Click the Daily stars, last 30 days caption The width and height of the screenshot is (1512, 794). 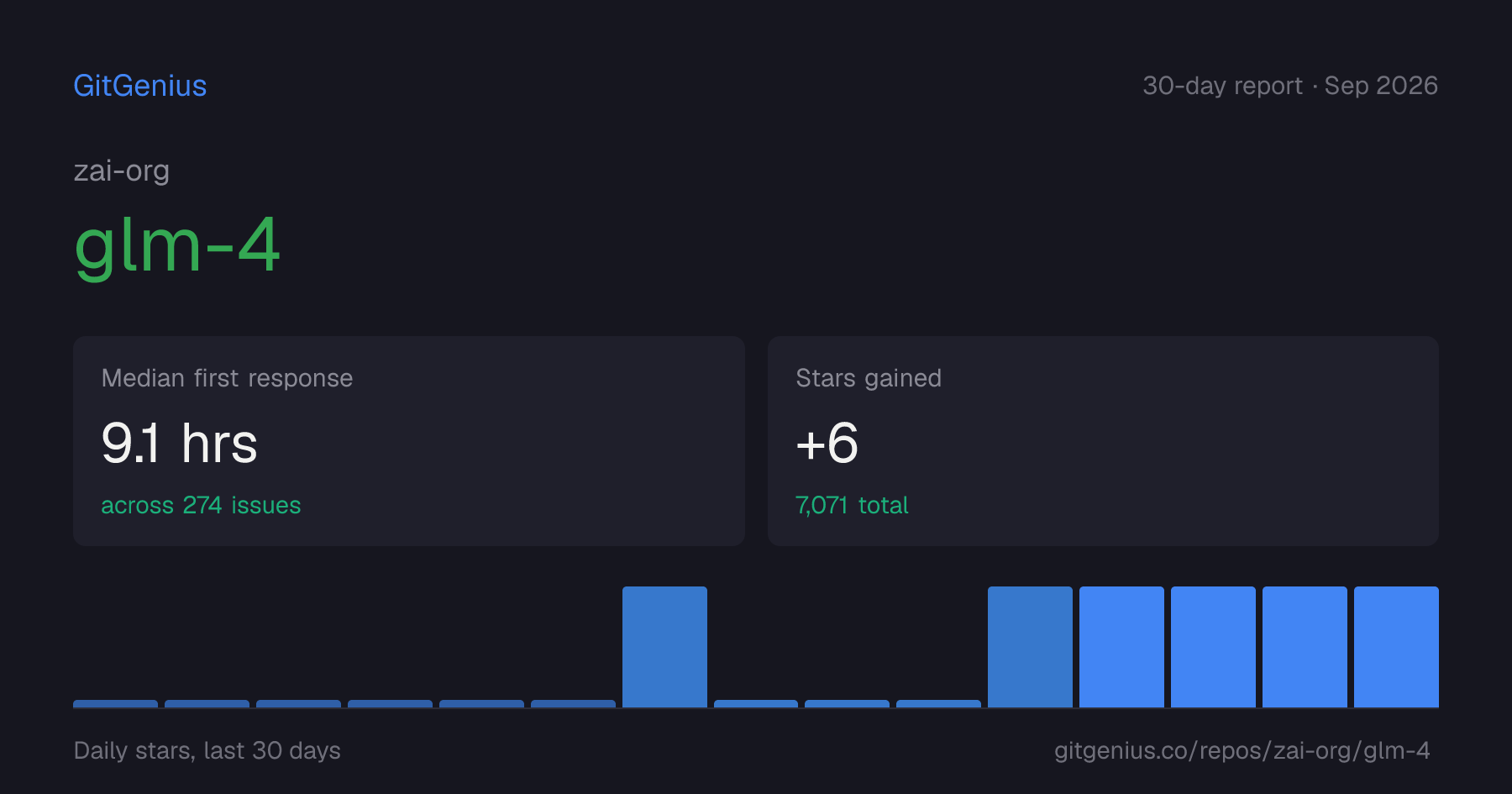(207, 750)
